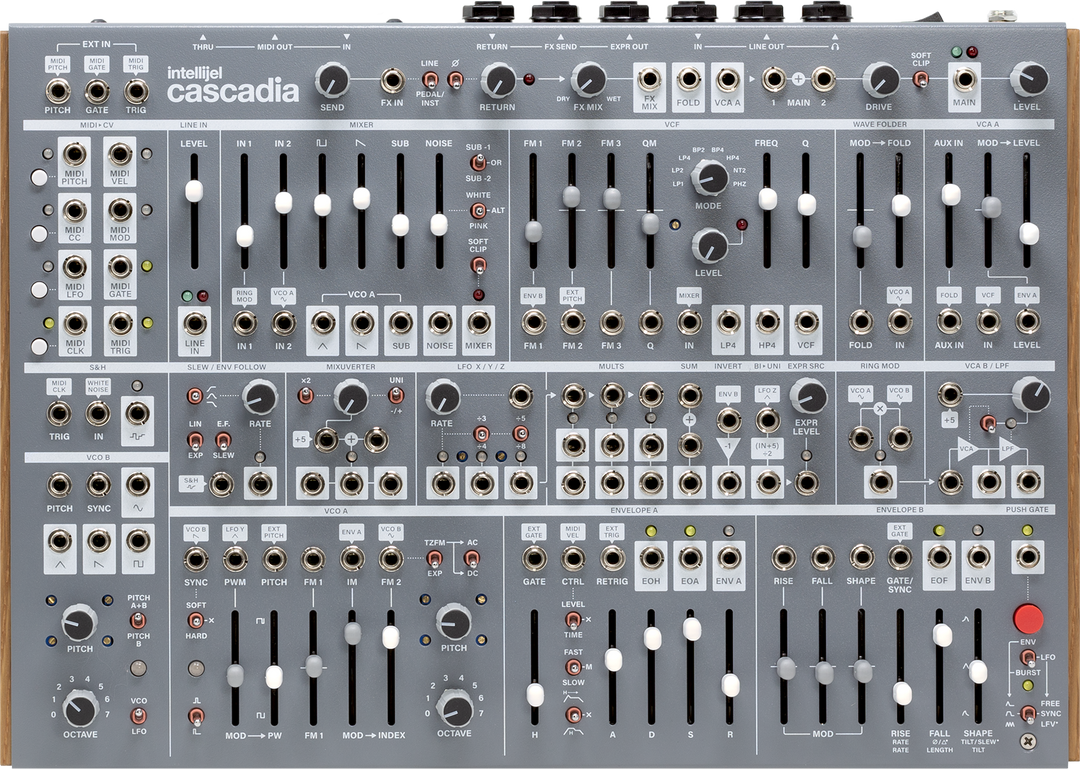The width and height of the screenshot is (1080, 770).
Task: Click the Envelope A sustain (S) slider
Action: click(x=692, y=628)
